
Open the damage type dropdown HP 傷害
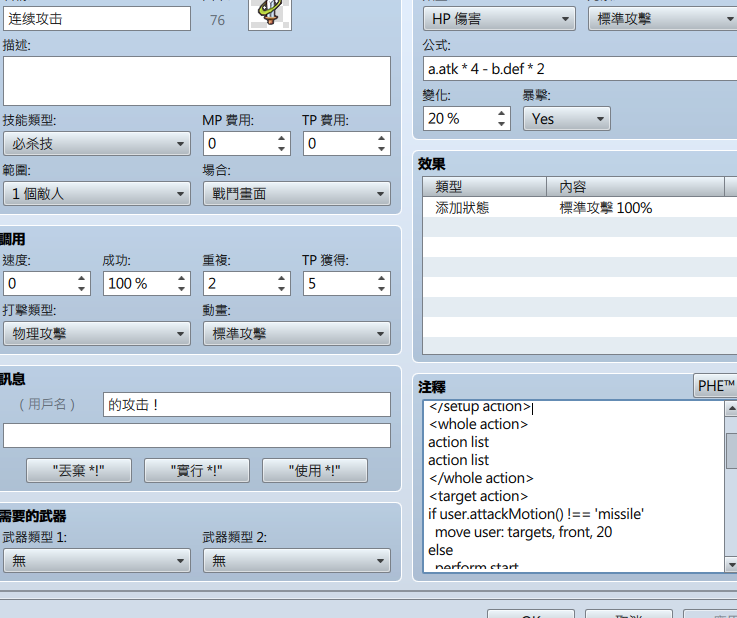point(499,19)
